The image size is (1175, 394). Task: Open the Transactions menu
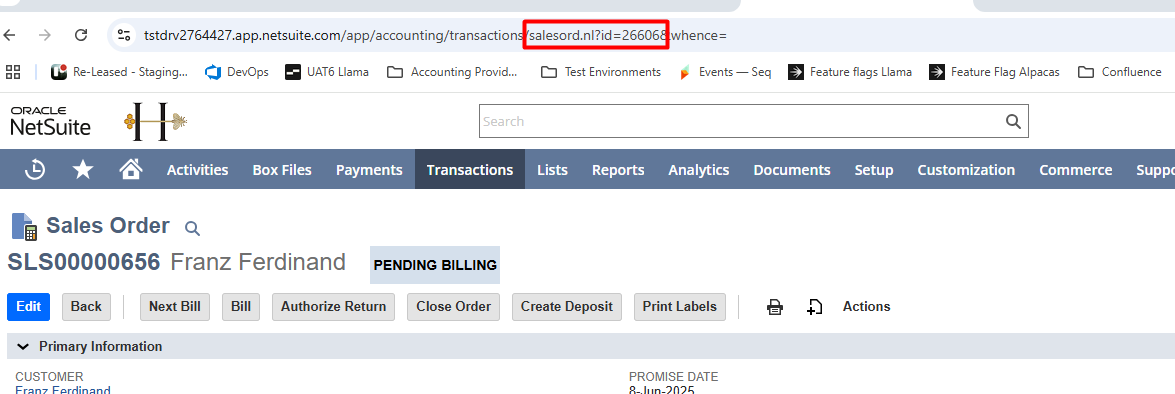pyautogui.click(x=470, y=170)
